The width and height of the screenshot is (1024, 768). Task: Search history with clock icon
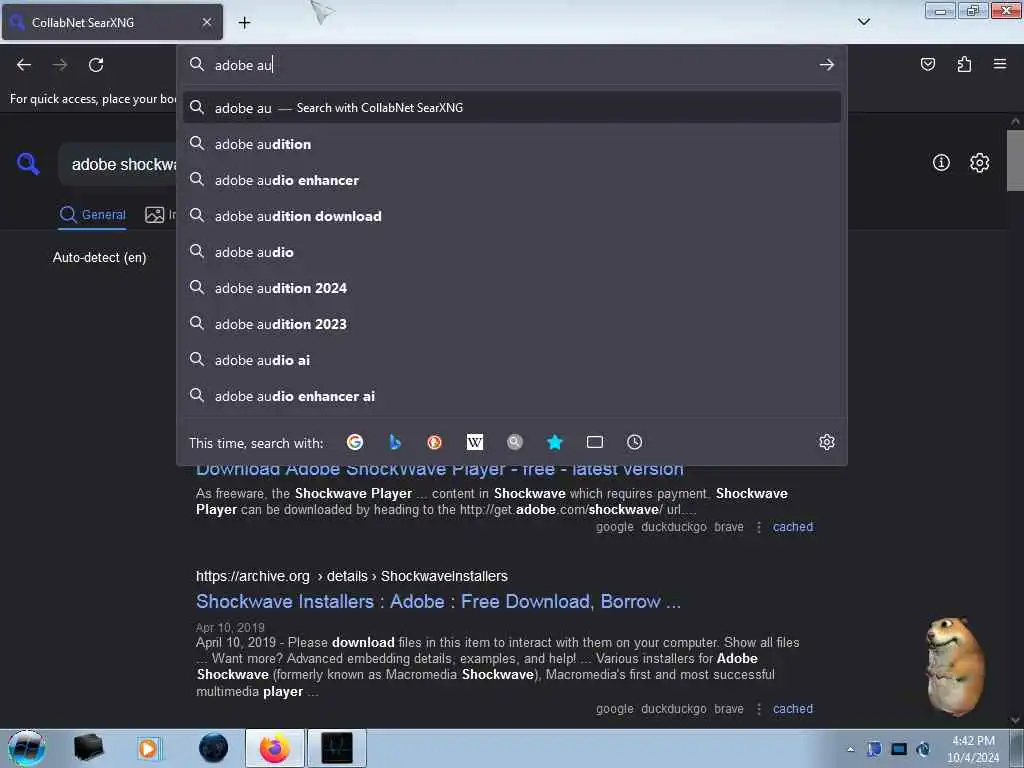pyautogui.click(x=634, y=442)
